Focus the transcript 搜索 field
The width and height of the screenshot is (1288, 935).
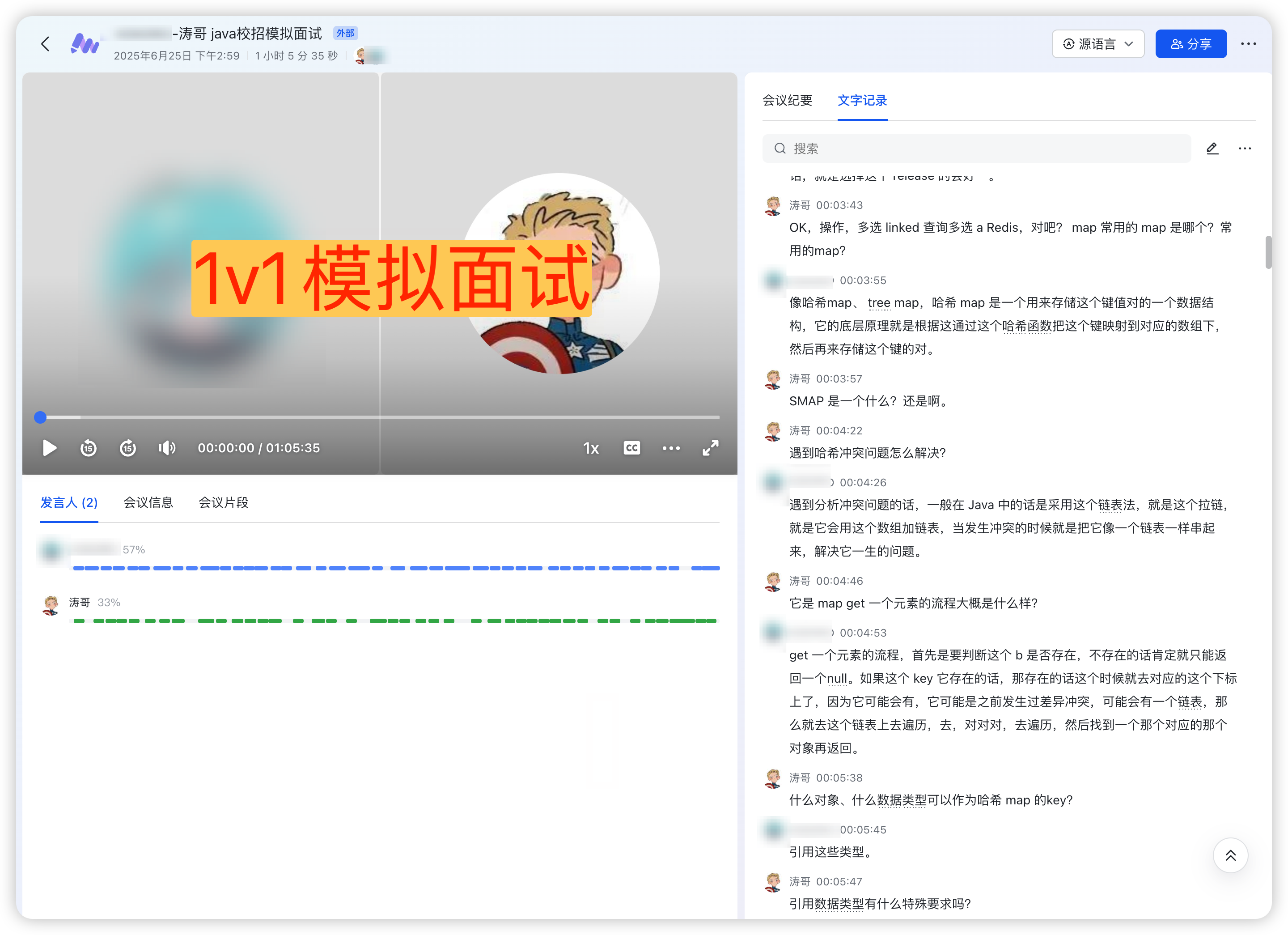point(977,149)
